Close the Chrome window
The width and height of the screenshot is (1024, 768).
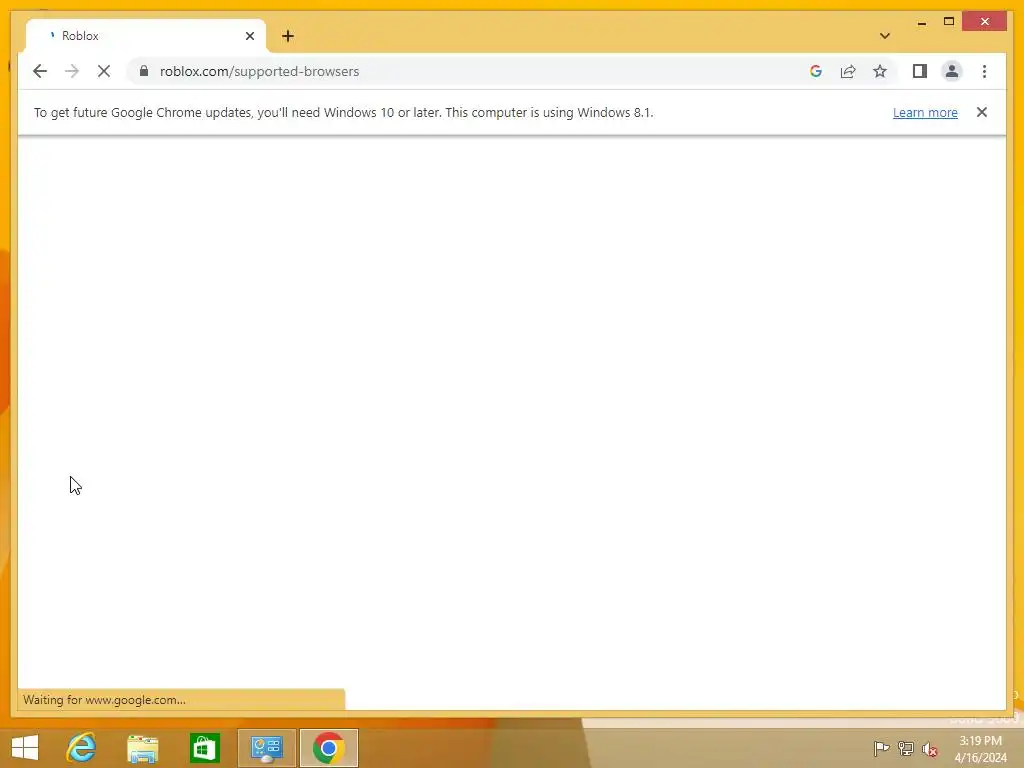click(x=984, y=22)
